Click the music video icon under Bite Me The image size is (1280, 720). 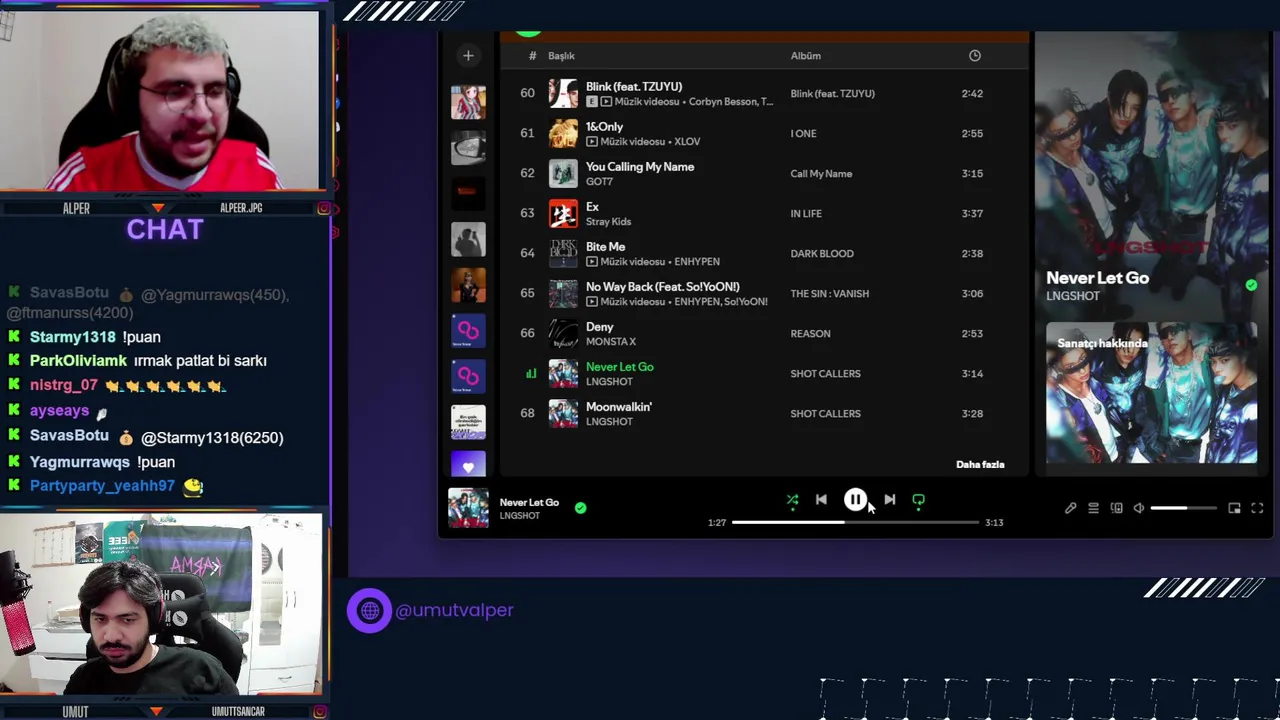[592, 262]
